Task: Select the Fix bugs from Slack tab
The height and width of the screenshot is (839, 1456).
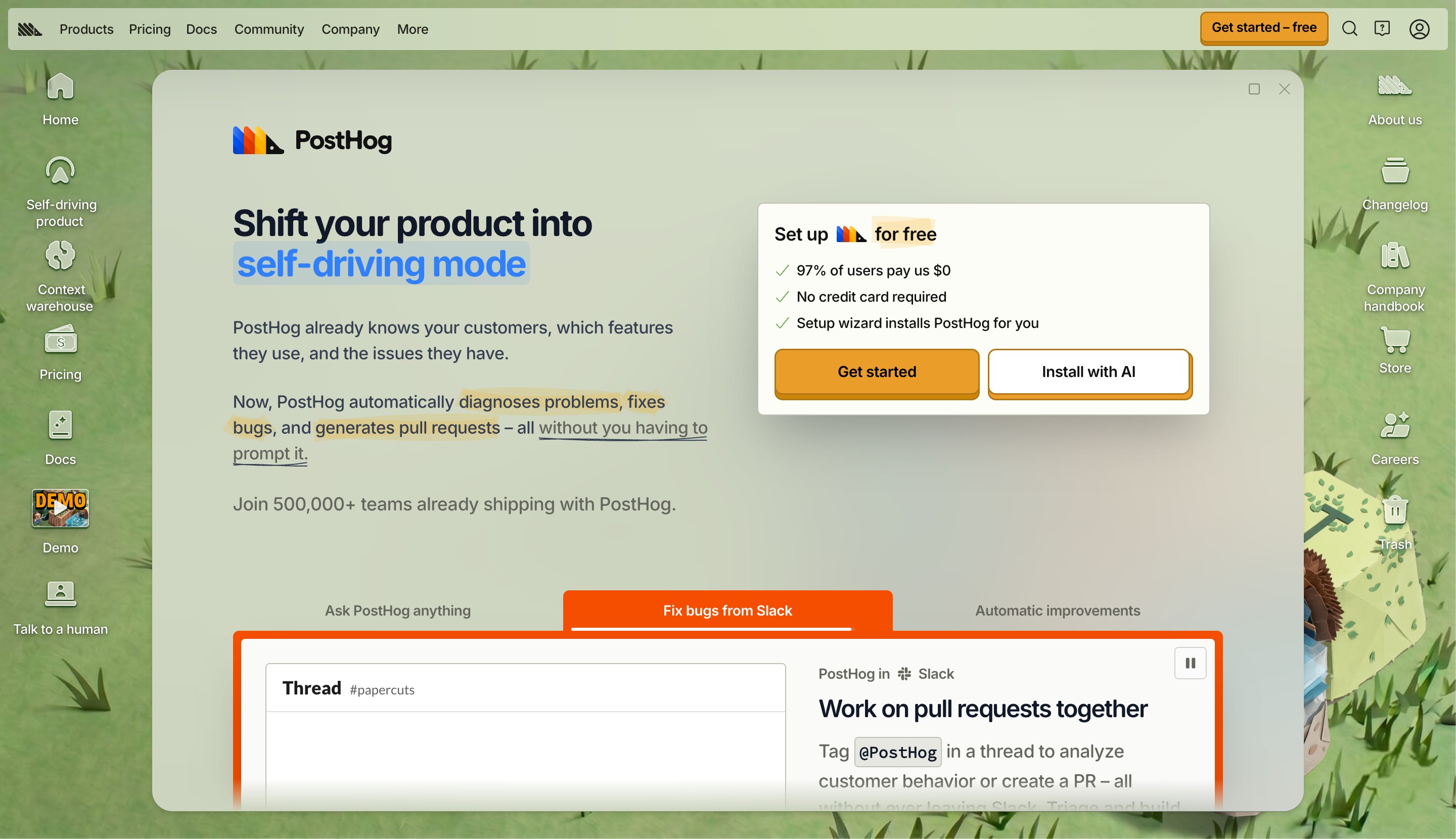Action: click(727, 610)
